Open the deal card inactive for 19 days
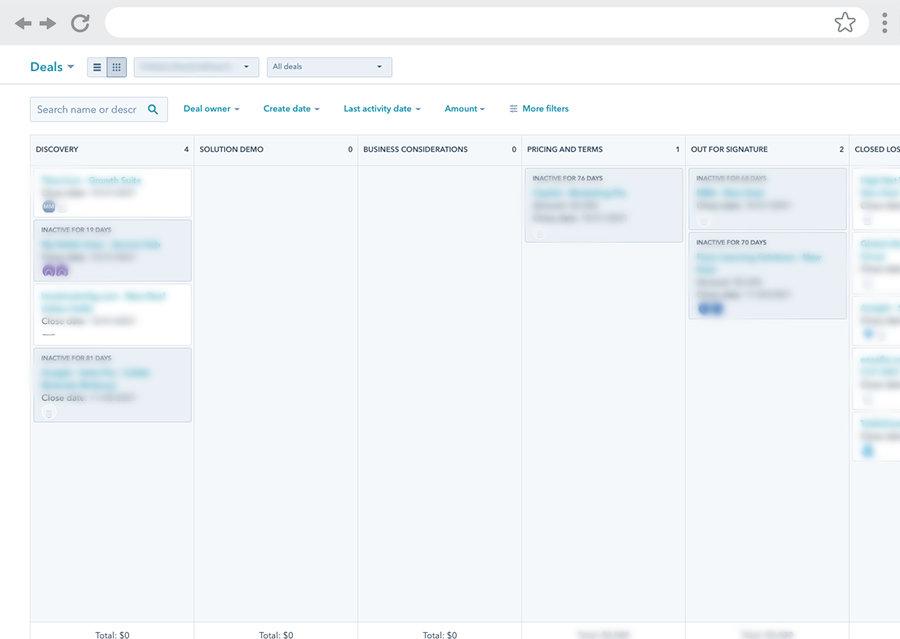This screenshot has width=900, height=639. tap(112, 250)
